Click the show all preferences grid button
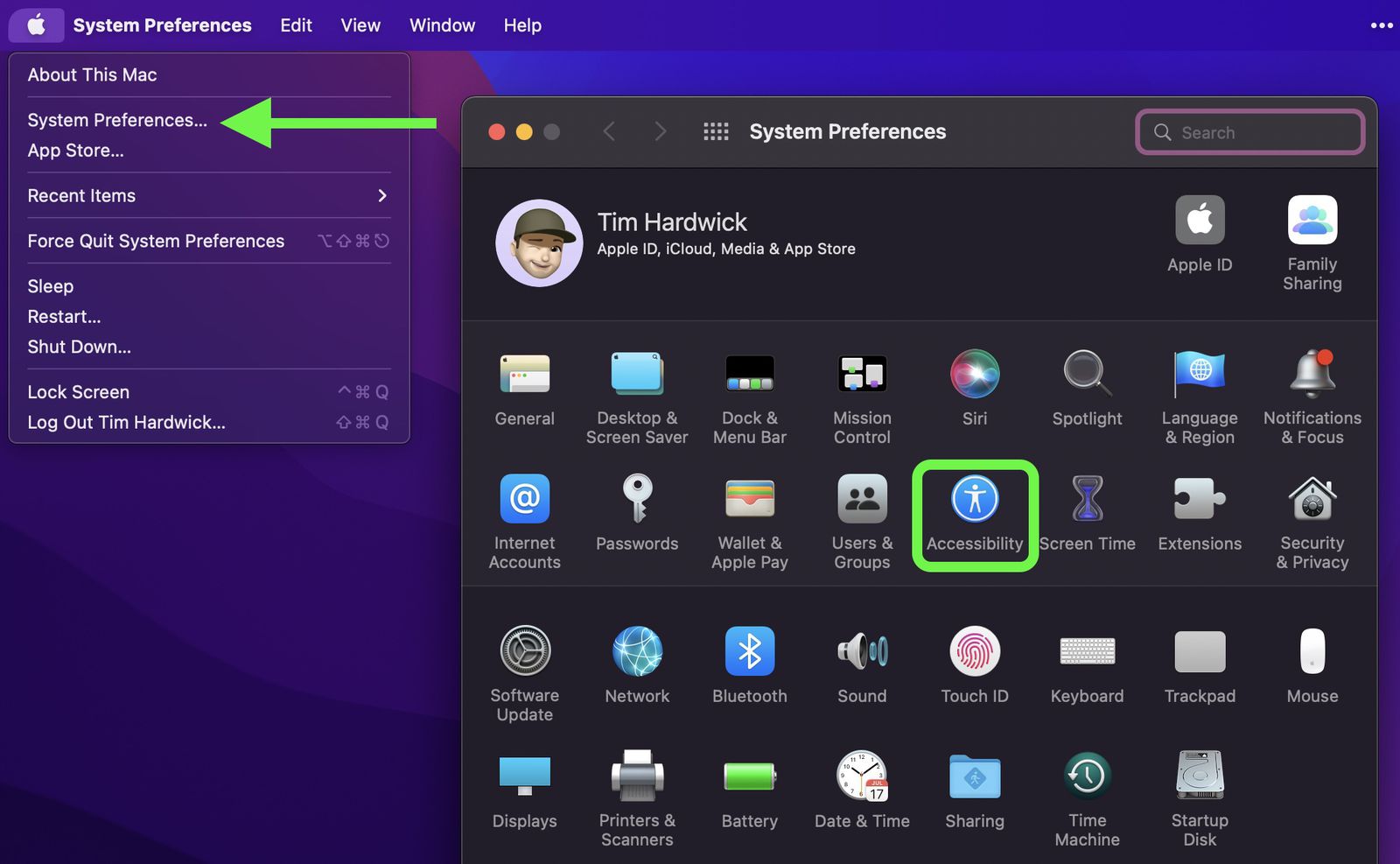 (716, 132)
